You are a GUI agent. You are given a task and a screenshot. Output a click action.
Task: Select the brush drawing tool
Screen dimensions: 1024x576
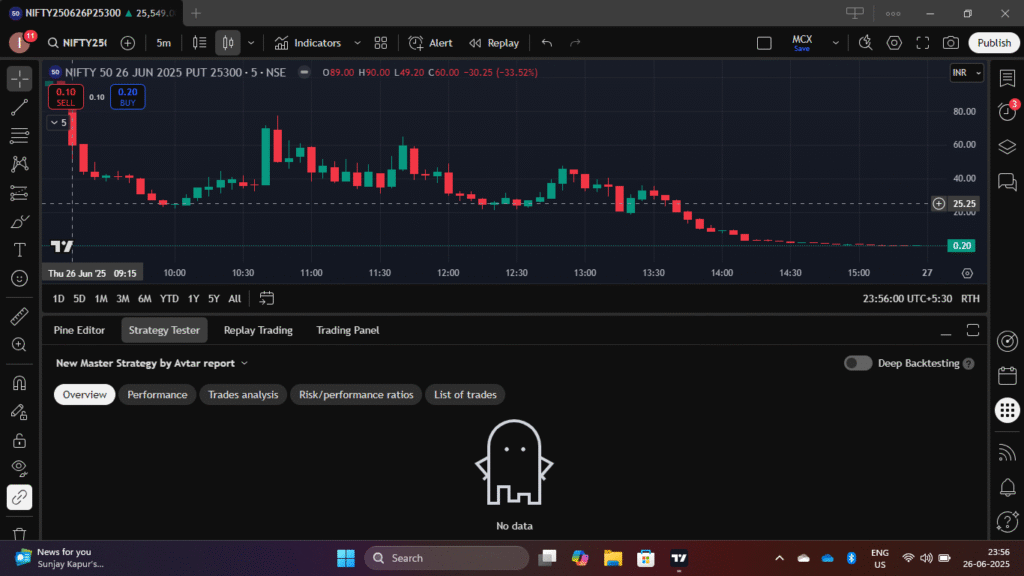(20, 221)
